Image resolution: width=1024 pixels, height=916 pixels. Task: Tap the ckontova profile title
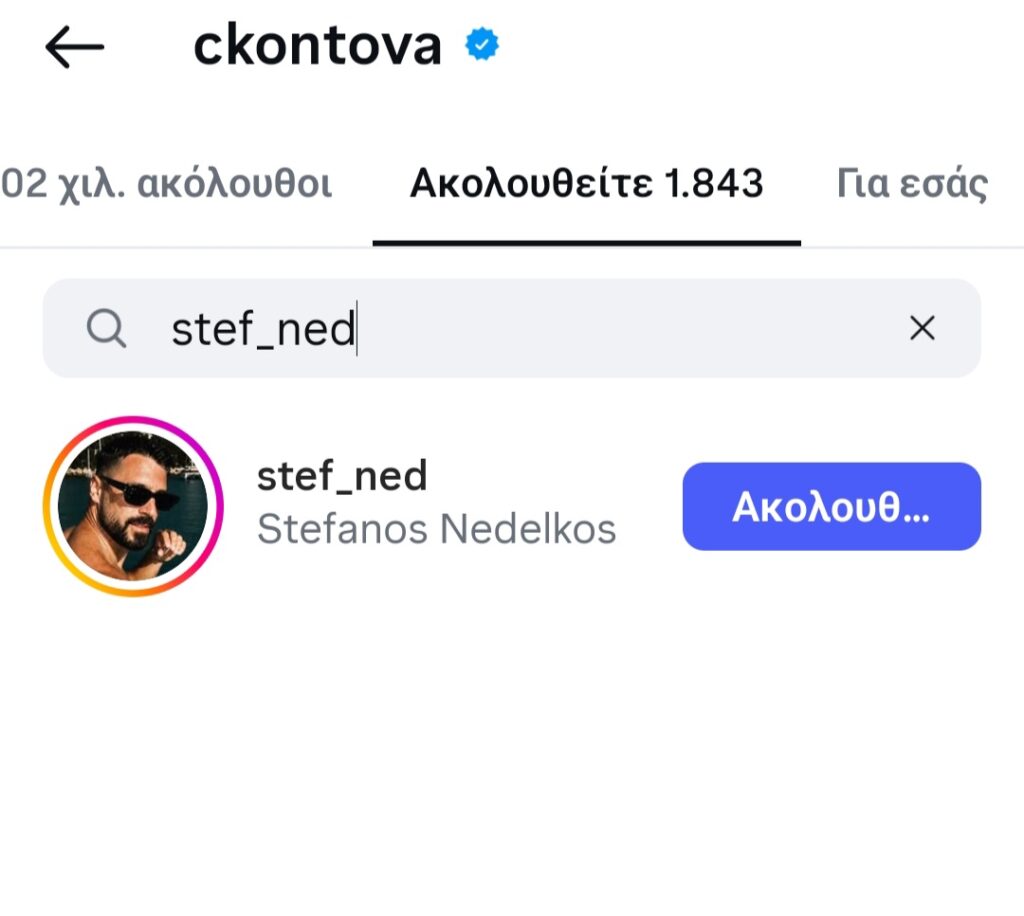click(317, 45)
